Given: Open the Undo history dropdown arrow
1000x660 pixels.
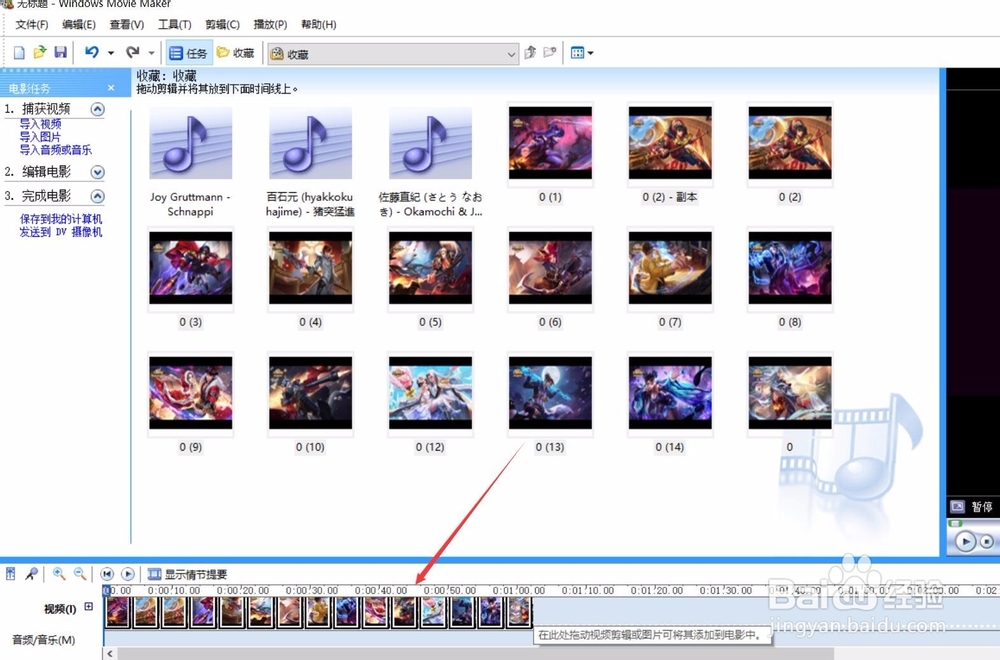Looking at the screenshot, I should [111, 53].
